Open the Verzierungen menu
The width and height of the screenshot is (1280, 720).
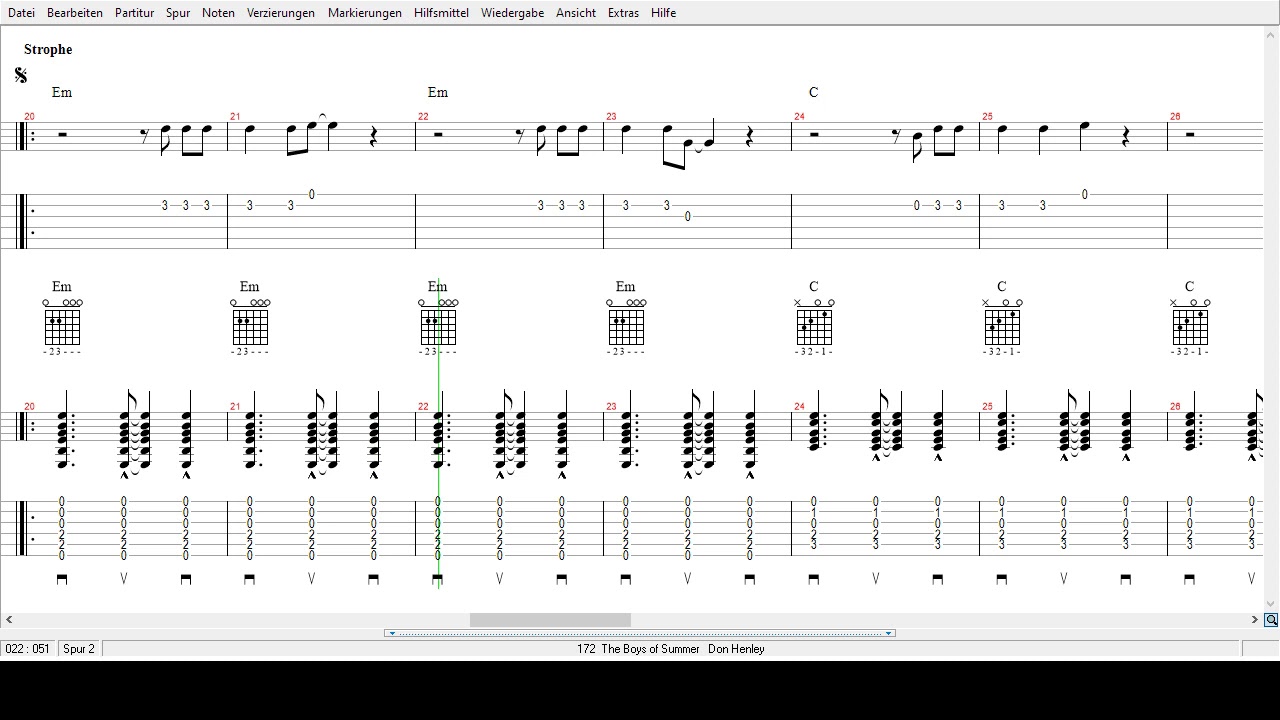(x=281, y=13)
